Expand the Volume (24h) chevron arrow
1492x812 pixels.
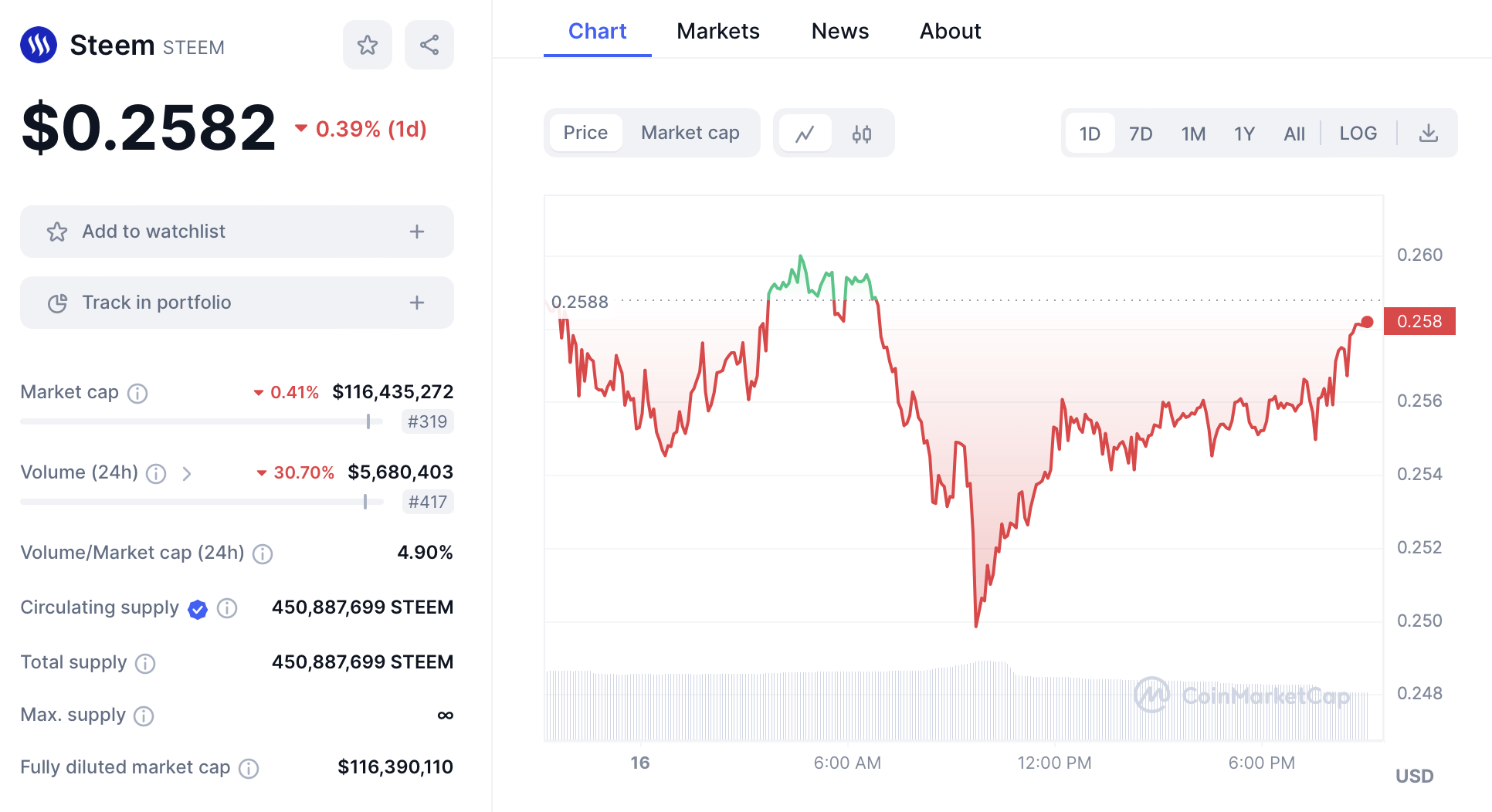coord(187,473)
